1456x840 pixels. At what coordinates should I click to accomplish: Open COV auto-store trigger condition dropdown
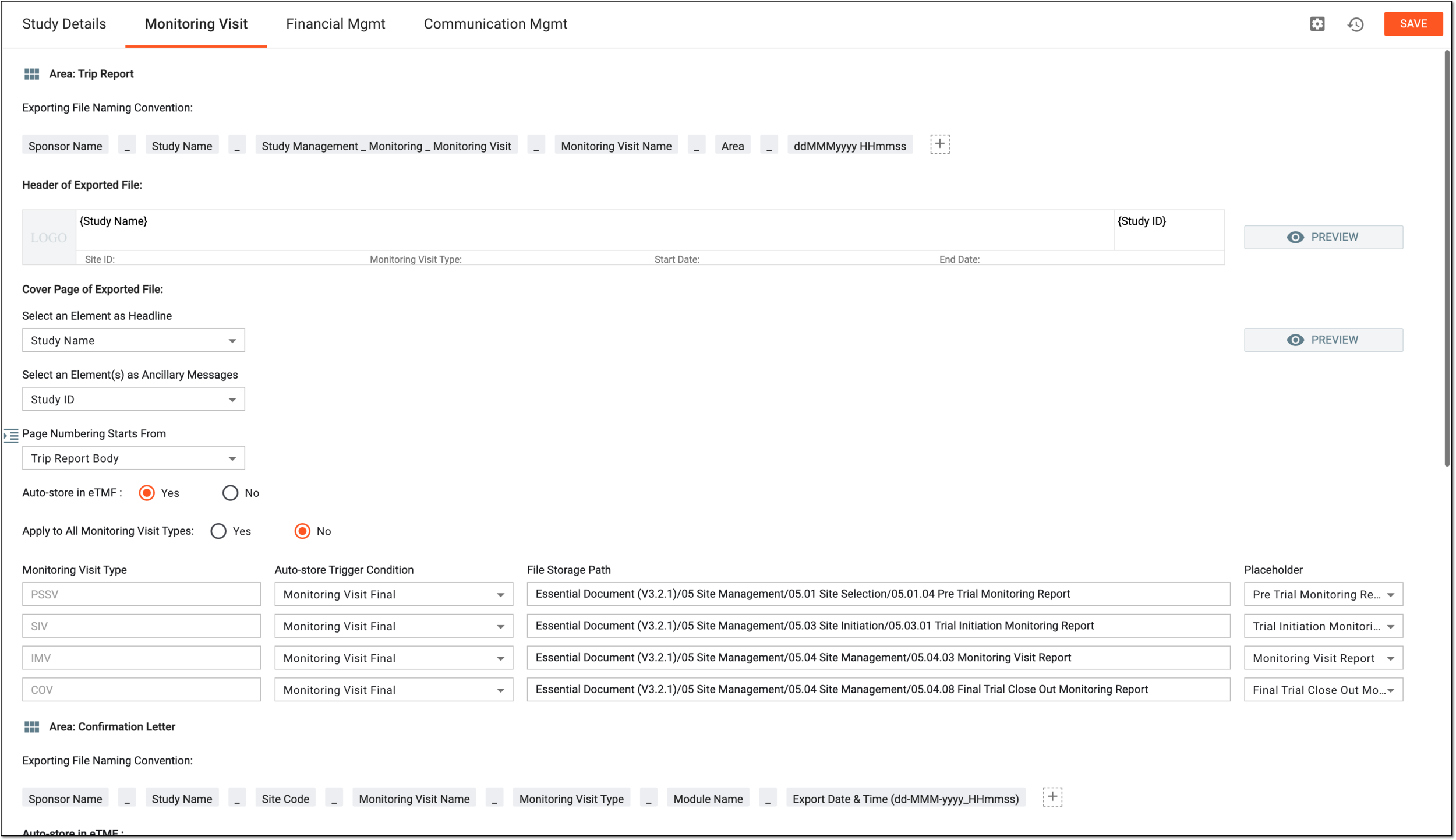[x=394, y=690]
